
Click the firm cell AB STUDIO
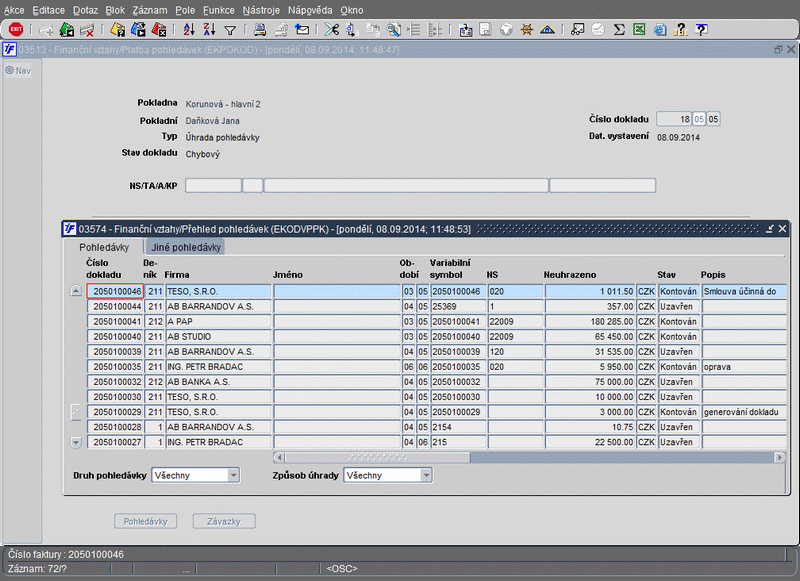(x=218, y=337)
